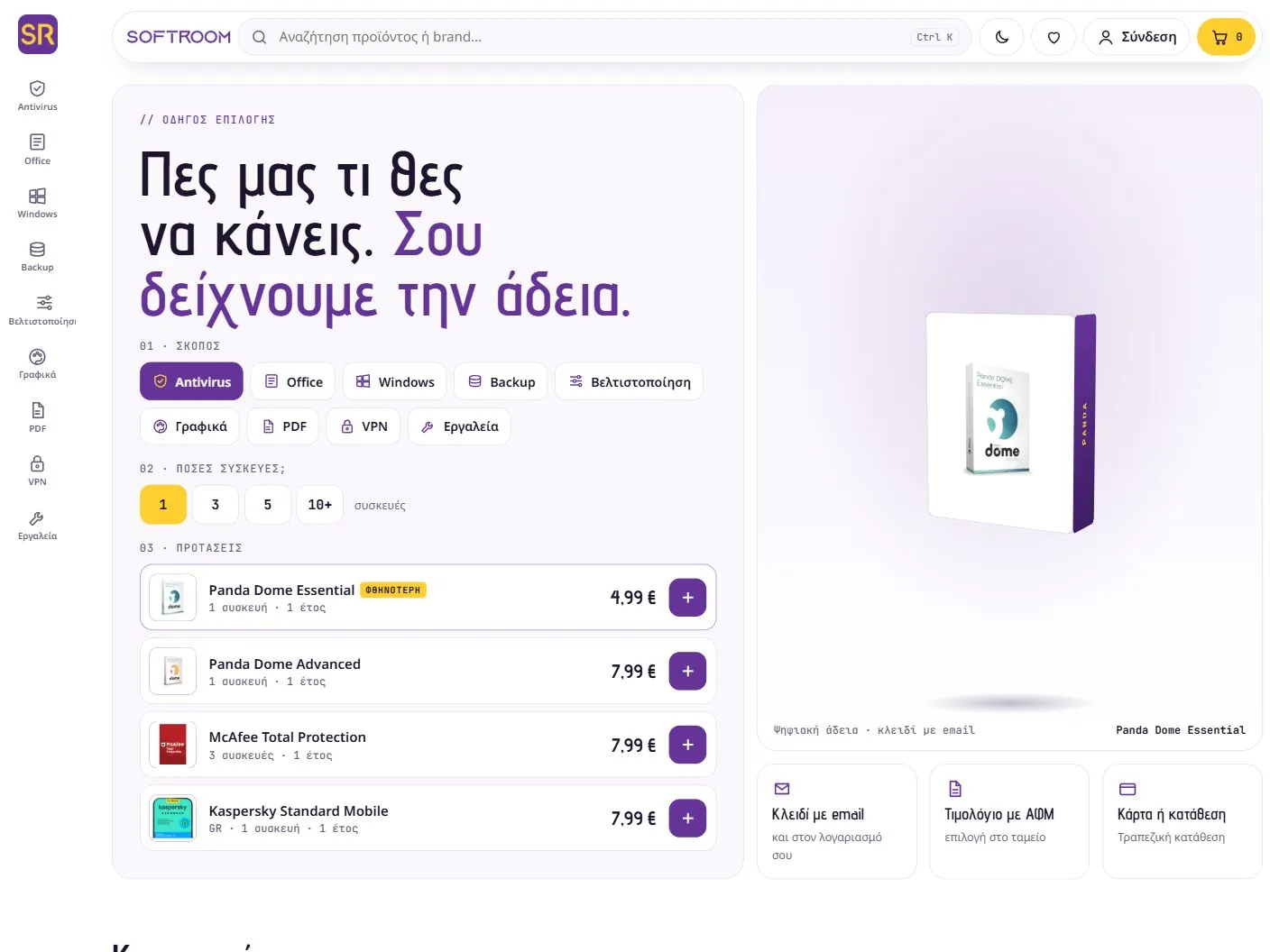Image resolution: width=1270 pixels, height=952 pixels.
Task: Click McAfee Total Protection row thumbnail
Action: click(172, 745)
